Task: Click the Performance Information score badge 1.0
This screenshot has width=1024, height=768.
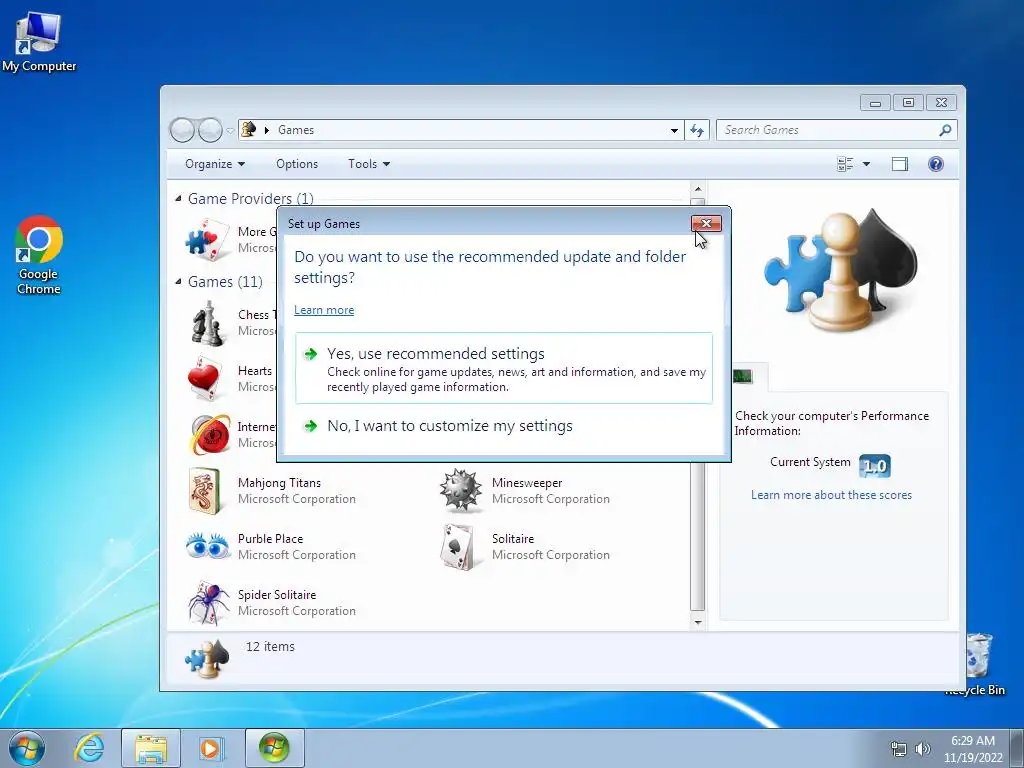Action: 875,466
